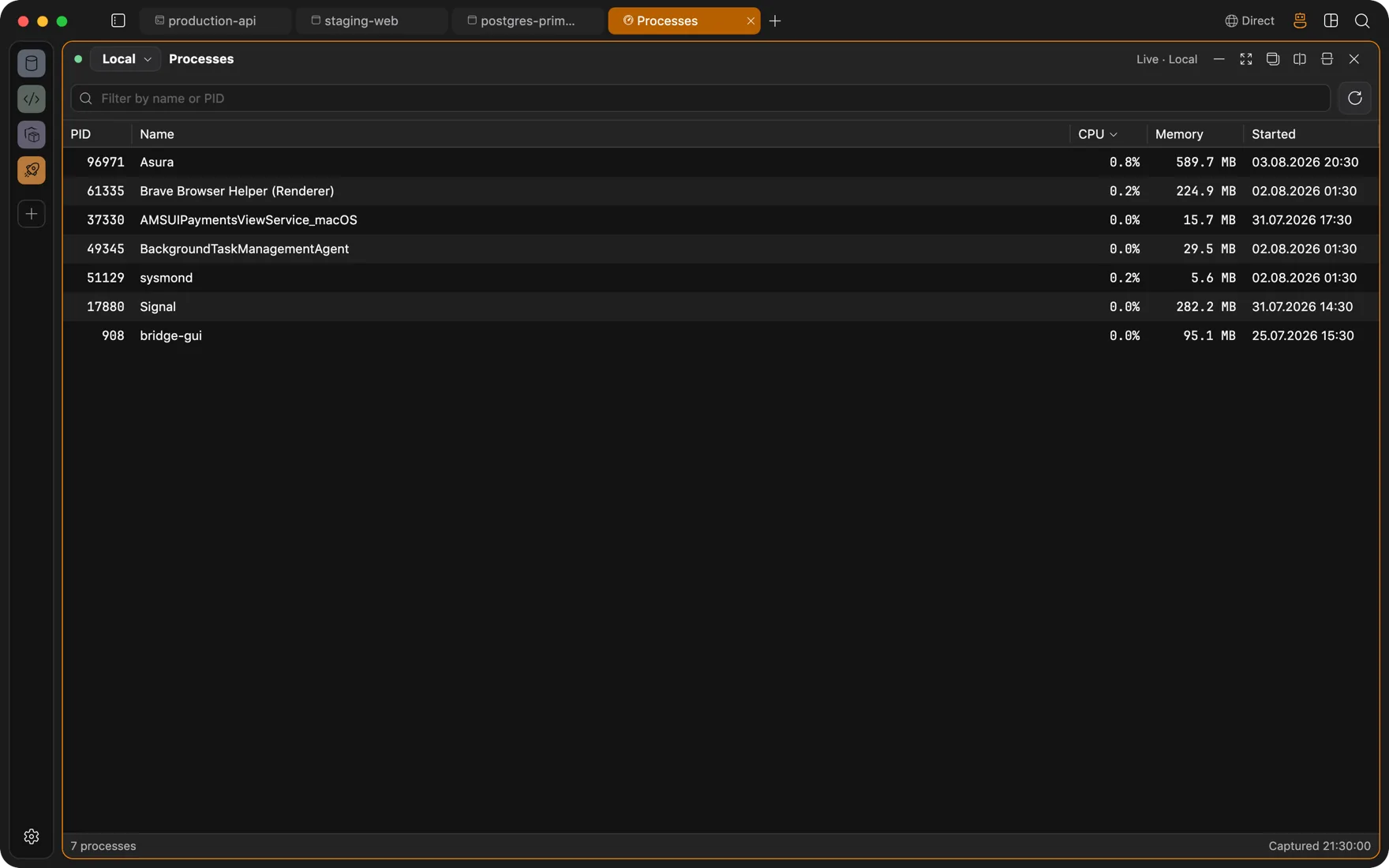This screenshot has height=868, width=1389.
Task: Open the Local host dropdown
Action: coord(126,59)
